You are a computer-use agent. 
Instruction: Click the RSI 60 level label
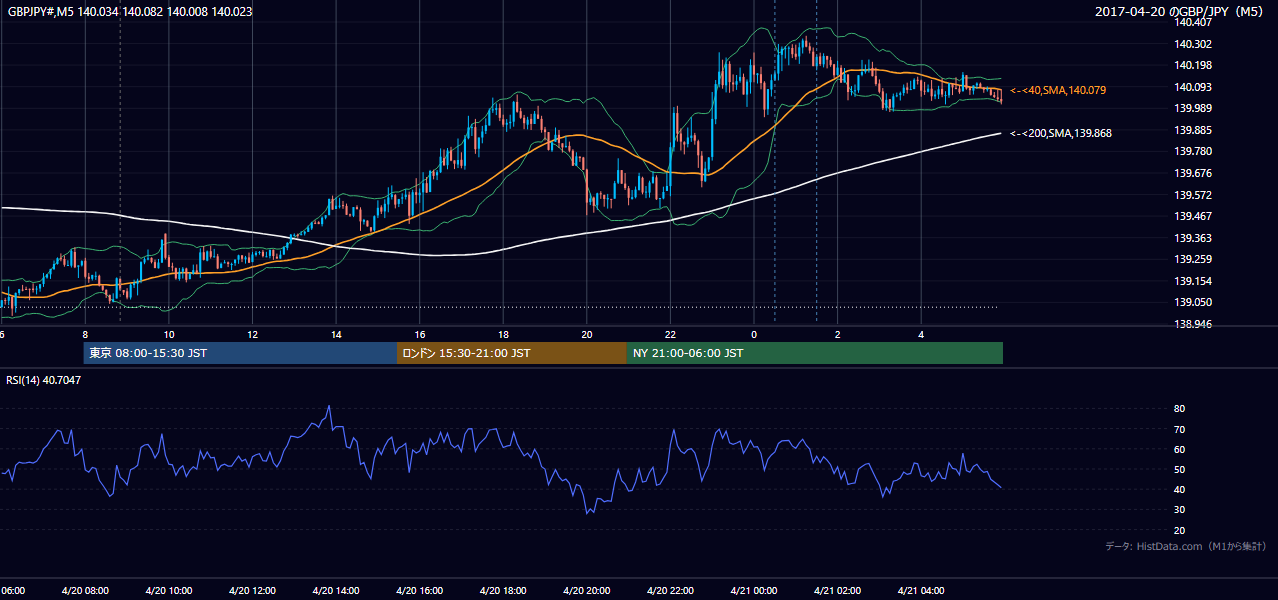click(x=1179, y=449)
